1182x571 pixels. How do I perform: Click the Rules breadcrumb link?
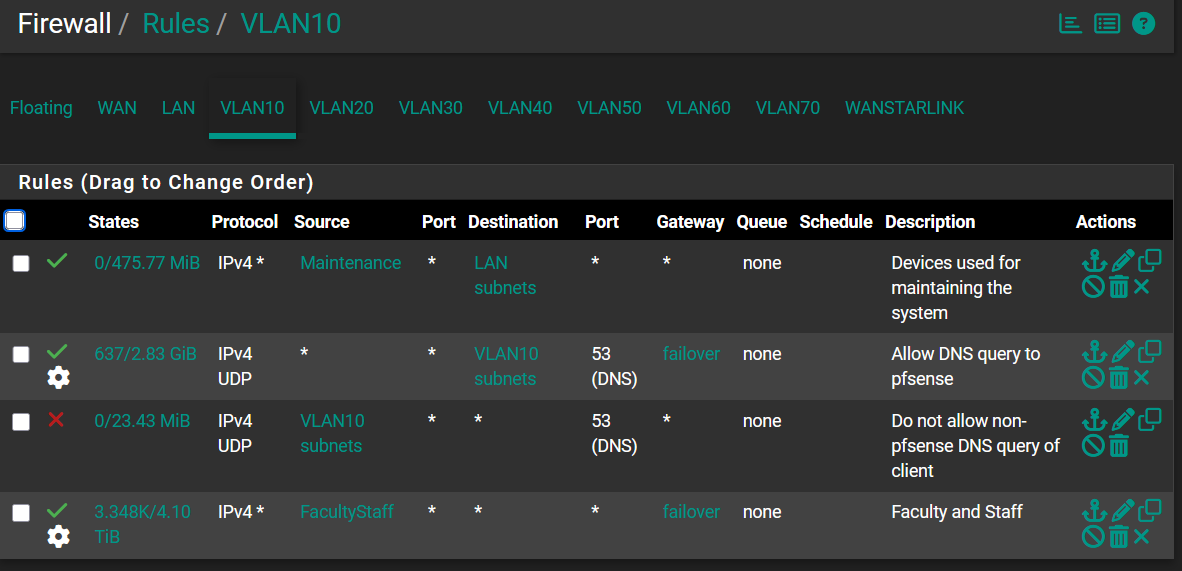coord(176,23)
